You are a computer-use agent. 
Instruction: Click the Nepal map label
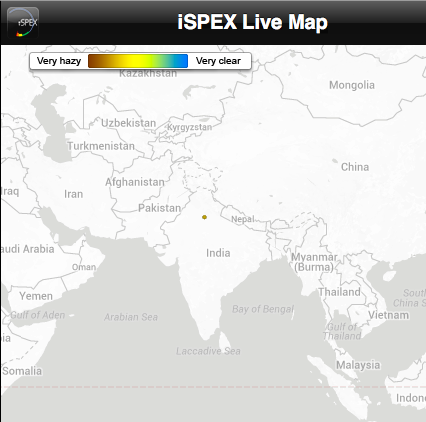click(243, 219)
